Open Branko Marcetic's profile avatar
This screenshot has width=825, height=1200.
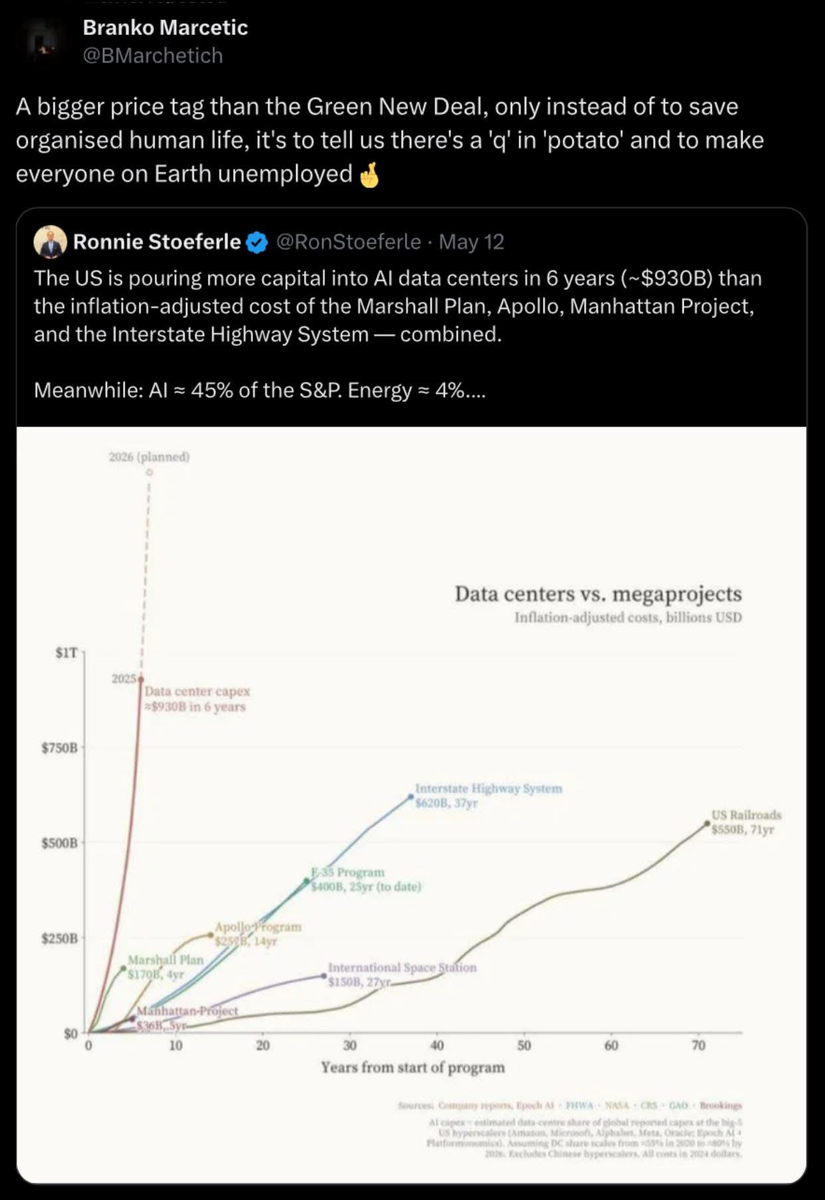(39, 41)
